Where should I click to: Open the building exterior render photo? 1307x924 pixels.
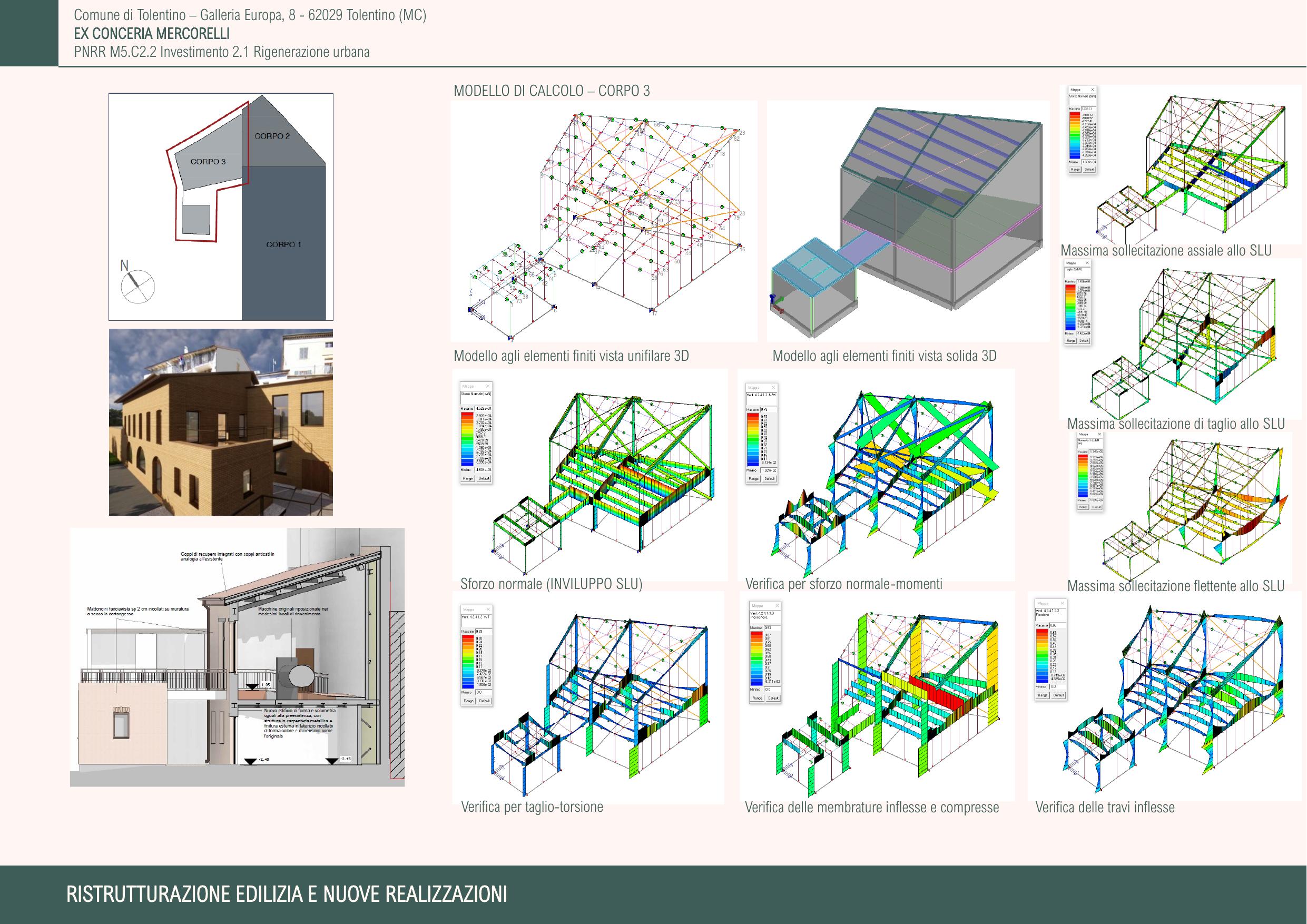coord(221,422)
